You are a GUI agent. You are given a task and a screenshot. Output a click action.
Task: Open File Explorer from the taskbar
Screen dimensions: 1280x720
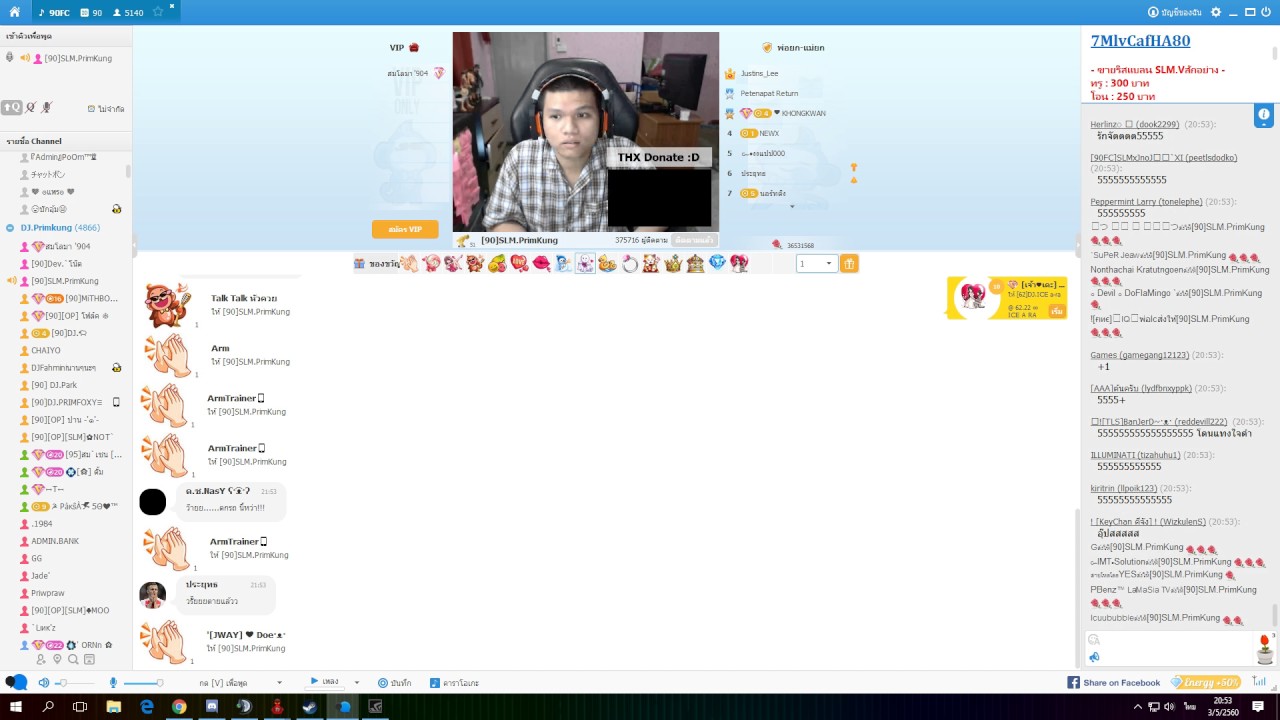(114, 706)
